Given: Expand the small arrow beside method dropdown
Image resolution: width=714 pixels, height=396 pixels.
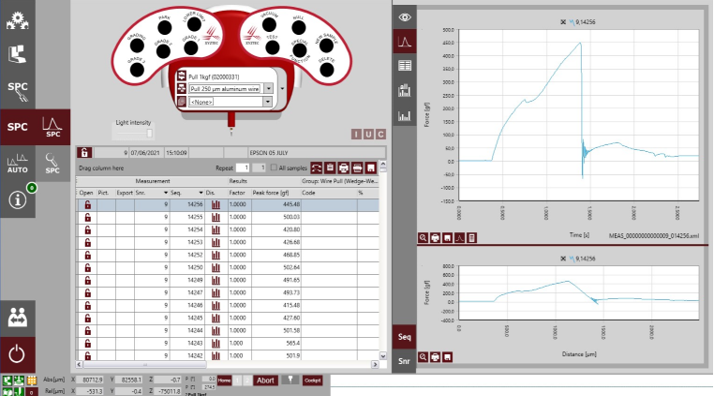Looking at the screenshot, I should [282, 88].
